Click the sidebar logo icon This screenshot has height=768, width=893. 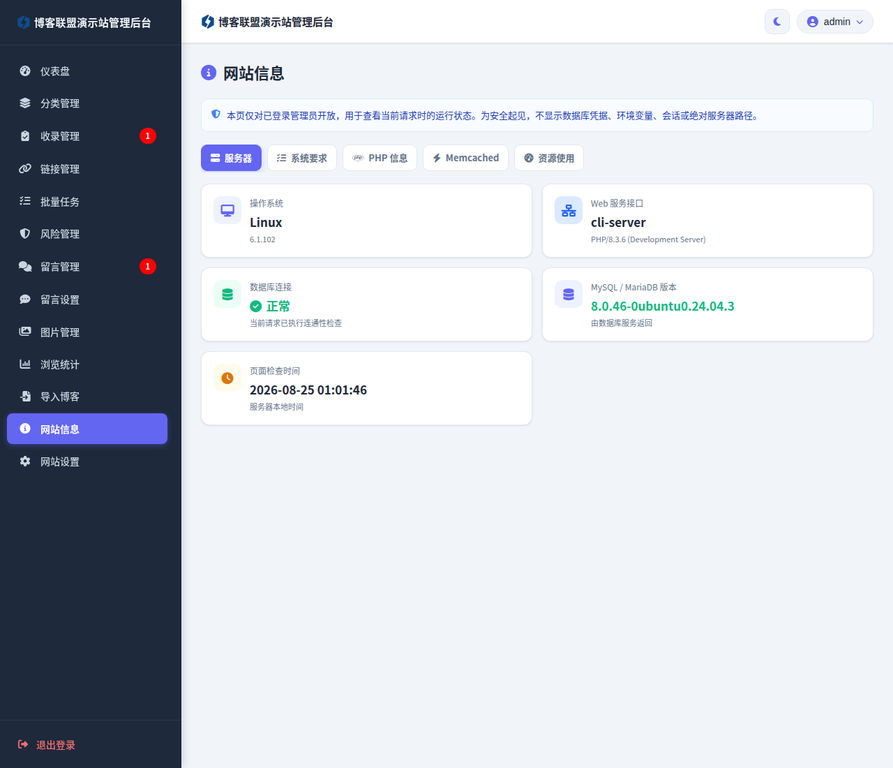[23, 22]
